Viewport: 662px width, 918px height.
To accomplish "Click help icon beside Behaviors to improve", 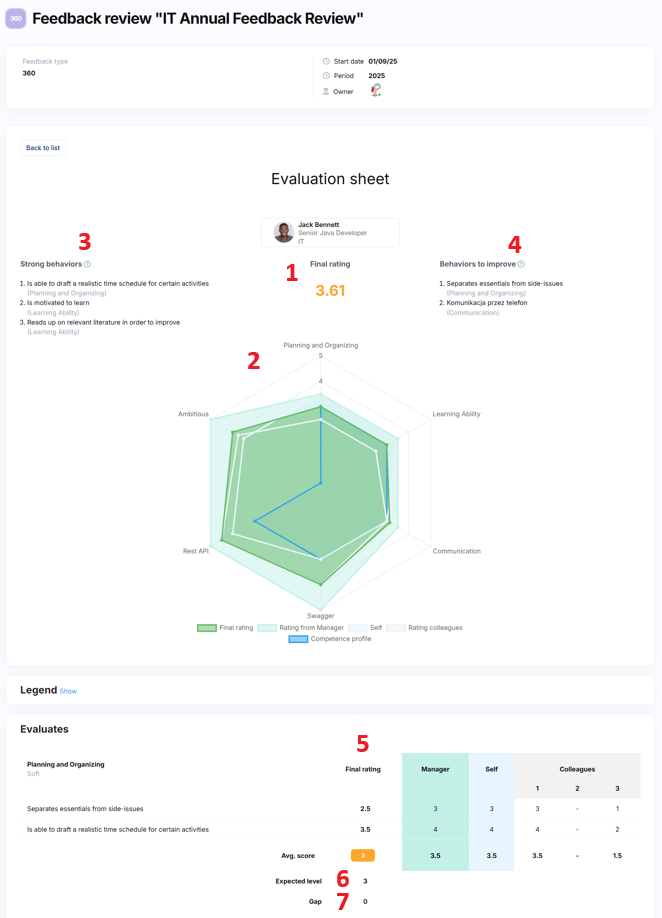I will click(521, 264).
